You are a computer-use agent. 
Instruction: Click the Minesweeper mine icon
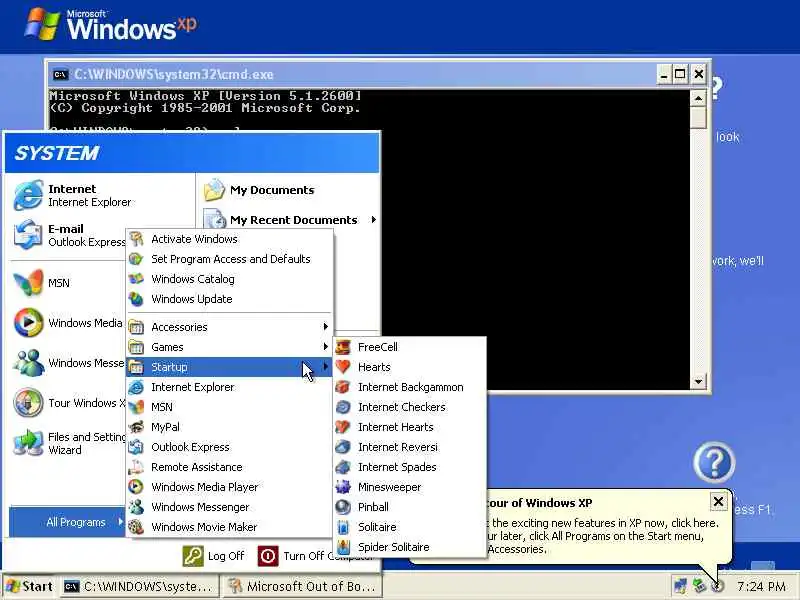point(343,487)
